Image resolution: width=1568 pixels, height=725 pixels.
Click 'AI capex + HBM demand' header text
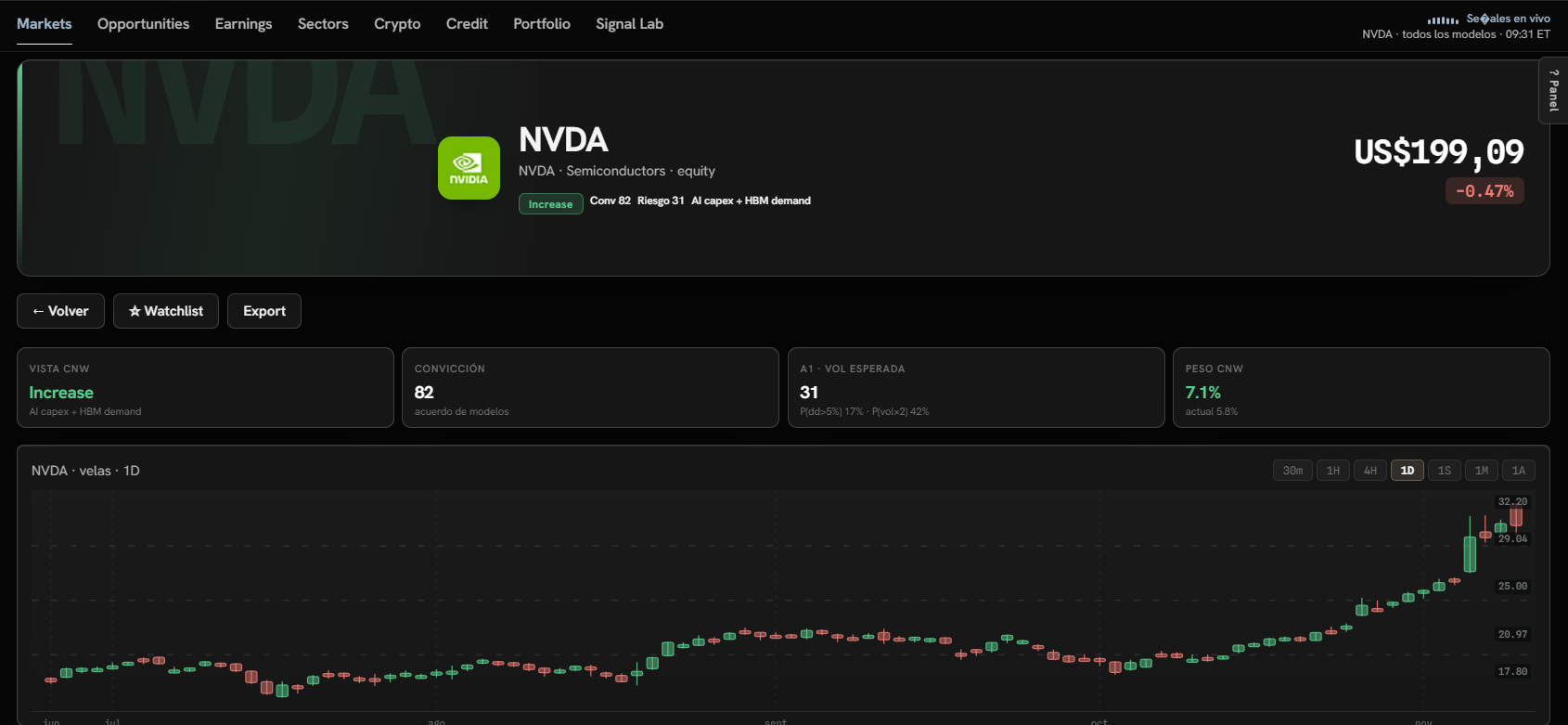point(751,201)
